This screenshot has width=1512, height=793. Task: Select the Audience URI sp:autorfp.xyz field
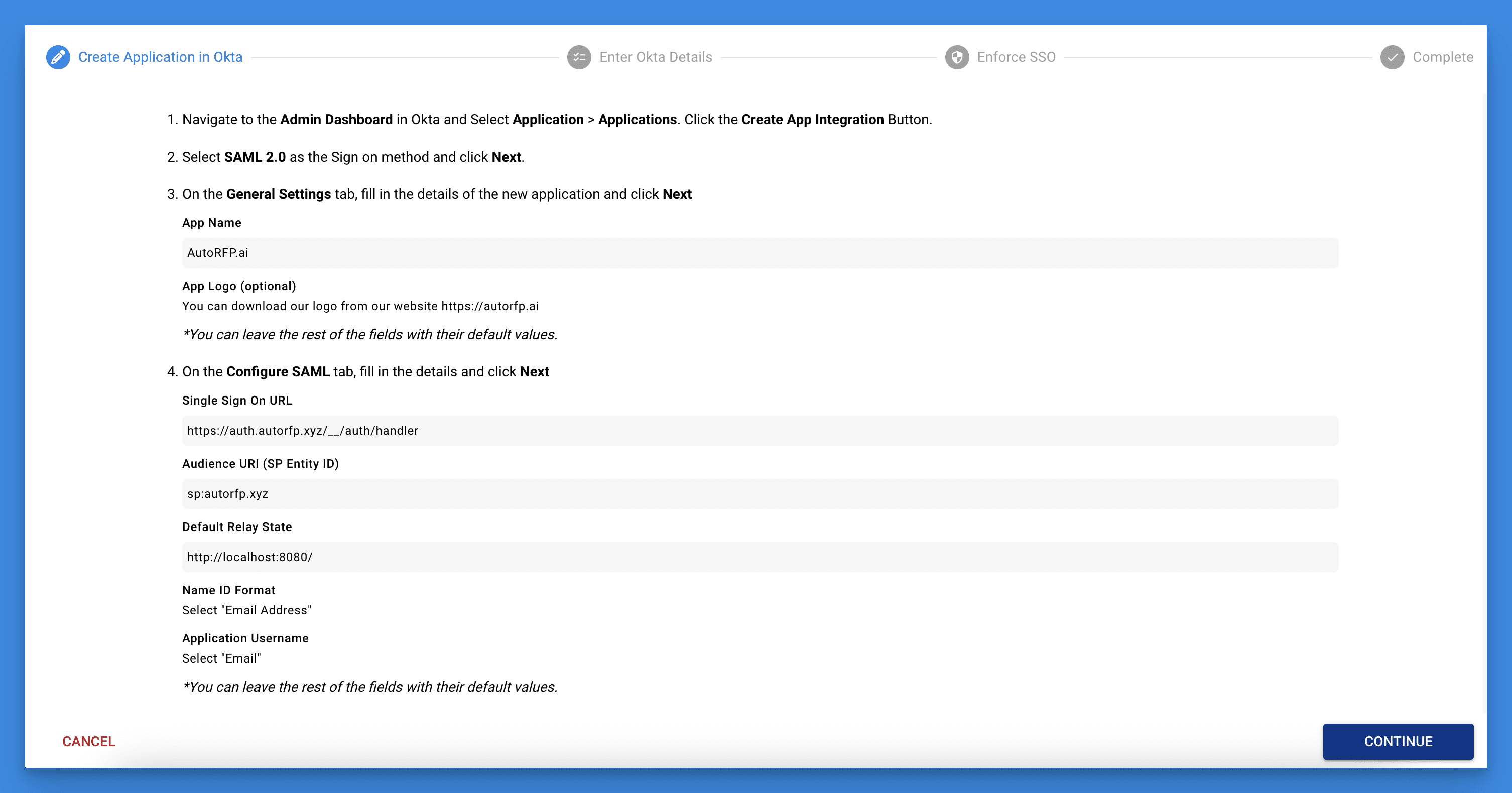tap(760, 494)
